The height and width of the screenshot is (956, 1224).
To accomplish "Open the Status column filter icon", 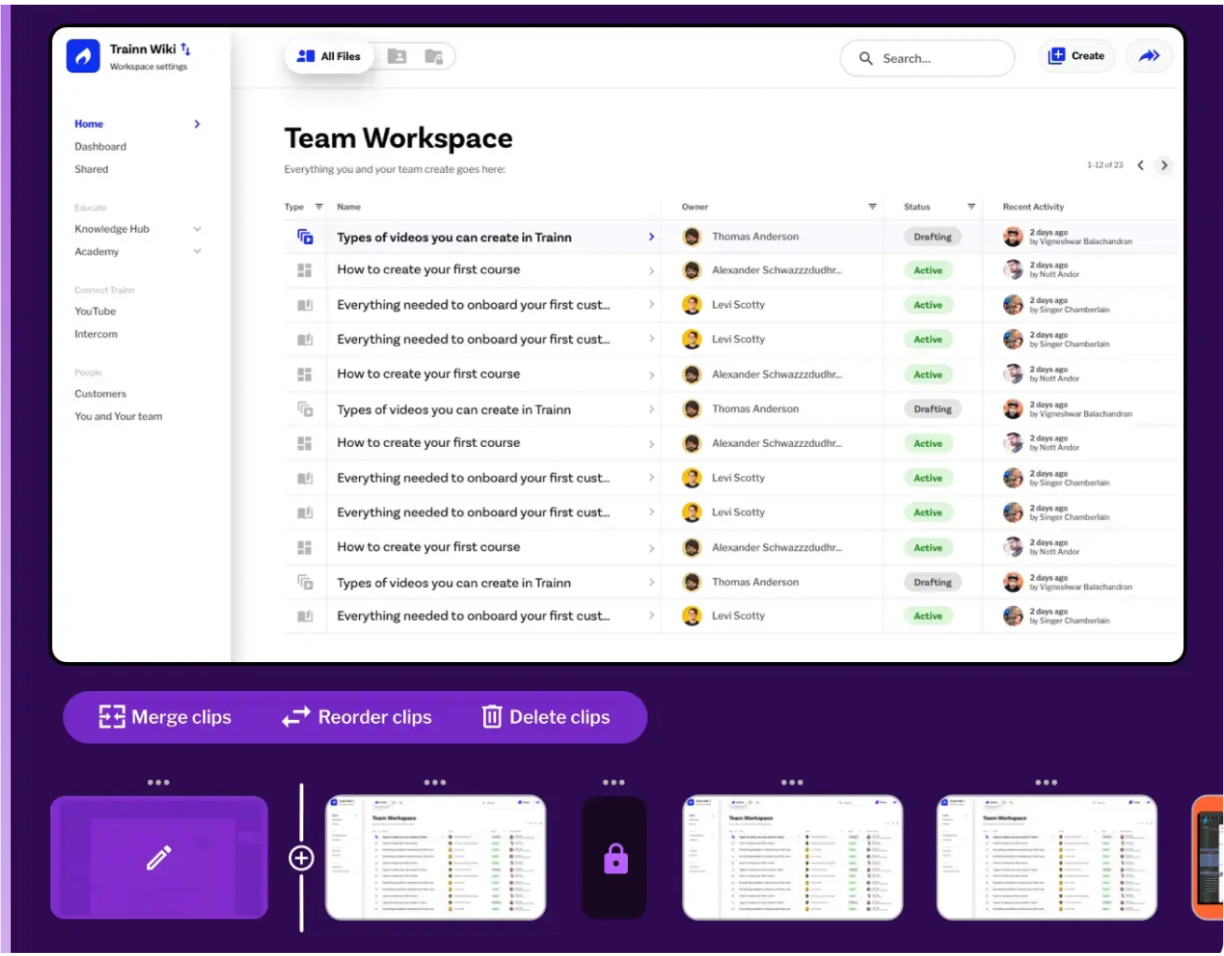I will coord(971,207).
